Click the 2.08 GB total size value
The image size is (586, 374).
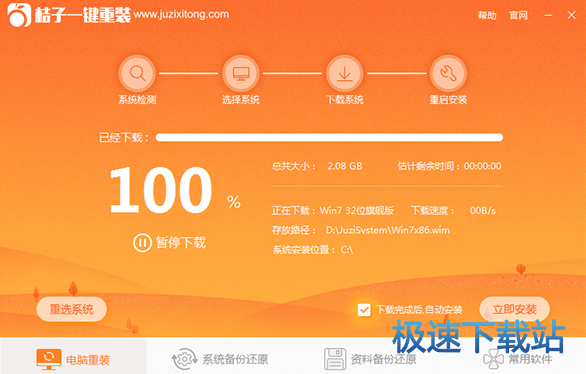345,166
